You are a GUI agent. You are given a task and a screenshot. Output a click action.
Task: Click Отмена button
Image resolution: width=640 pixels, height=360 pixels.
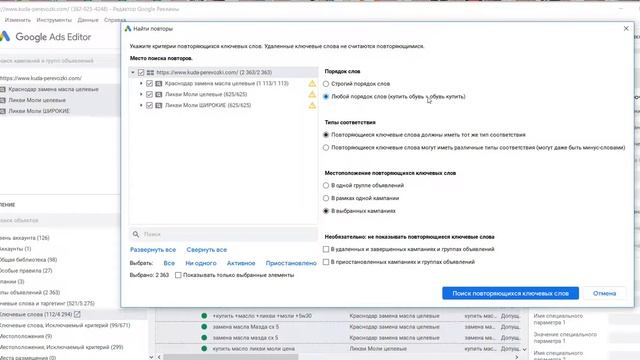(x=604, y=293)
